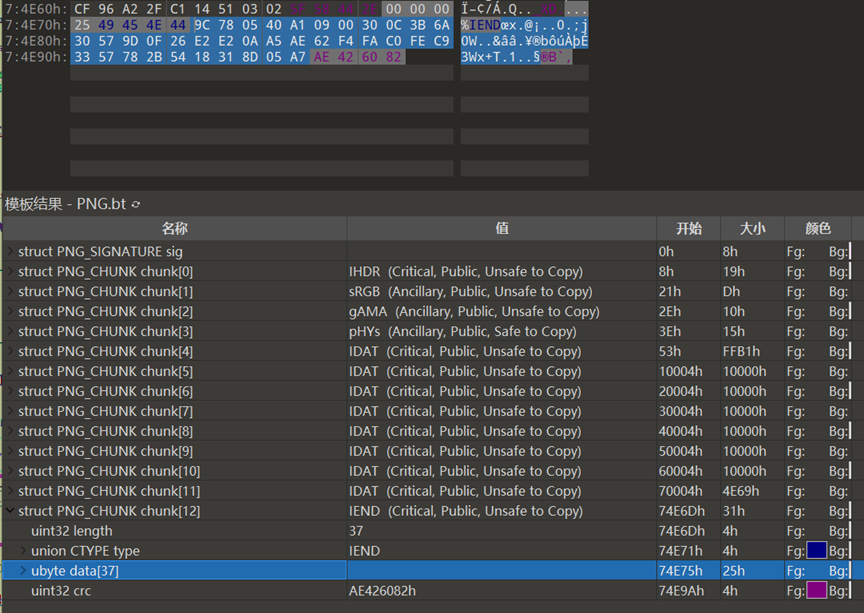
Task: Expand the ubyte data[37] array
Action: point(23,571)
